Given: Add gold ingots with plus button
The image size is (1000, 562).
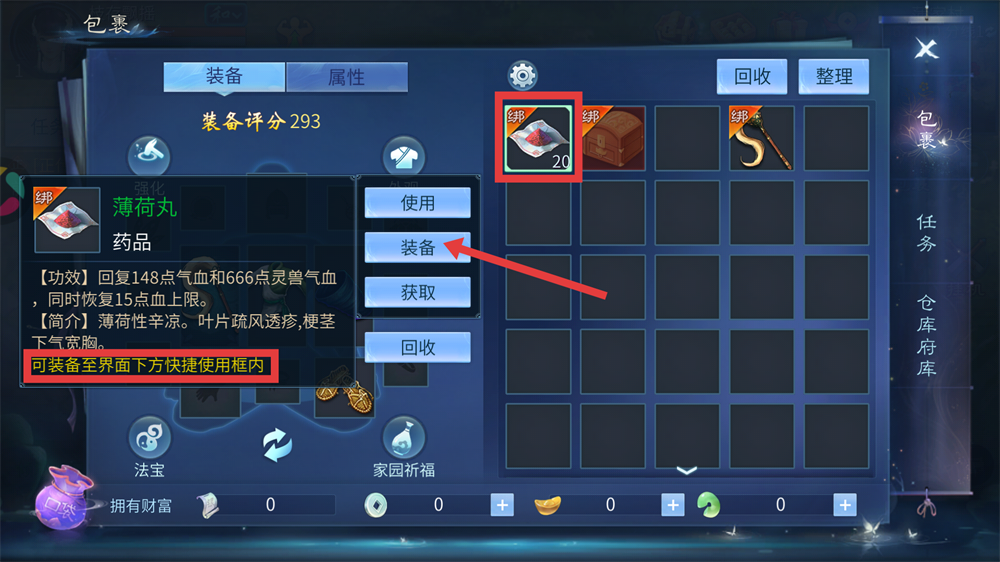Looking at the screenshot, I should coord(673,505).
